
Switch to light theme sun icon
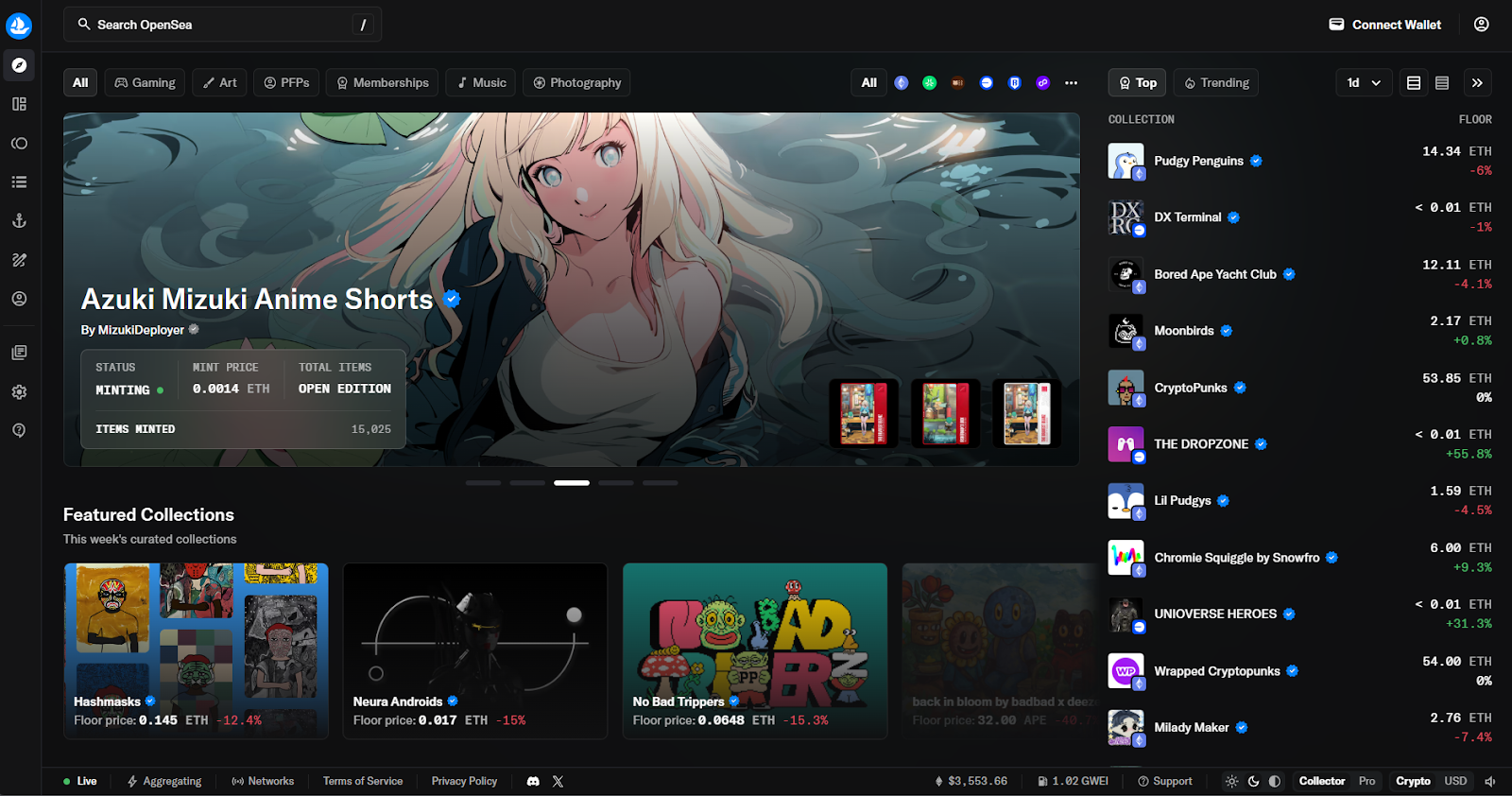pyautogui.click(x=1231, y=781)
